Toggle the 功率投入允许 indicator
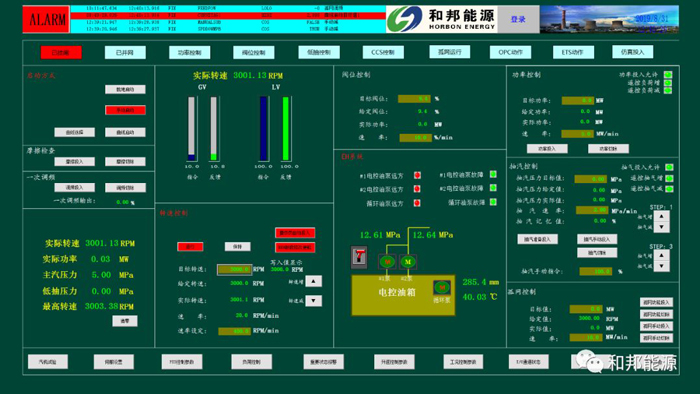 click(668, 75)
